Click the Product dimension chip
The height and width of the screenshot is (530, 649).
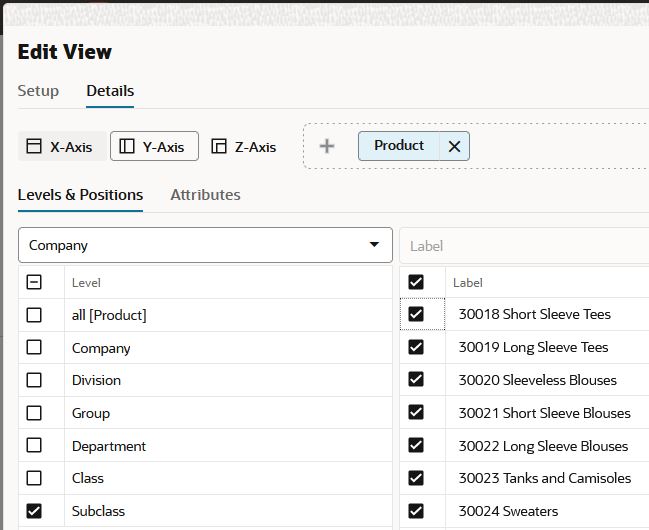click(399, 146)
